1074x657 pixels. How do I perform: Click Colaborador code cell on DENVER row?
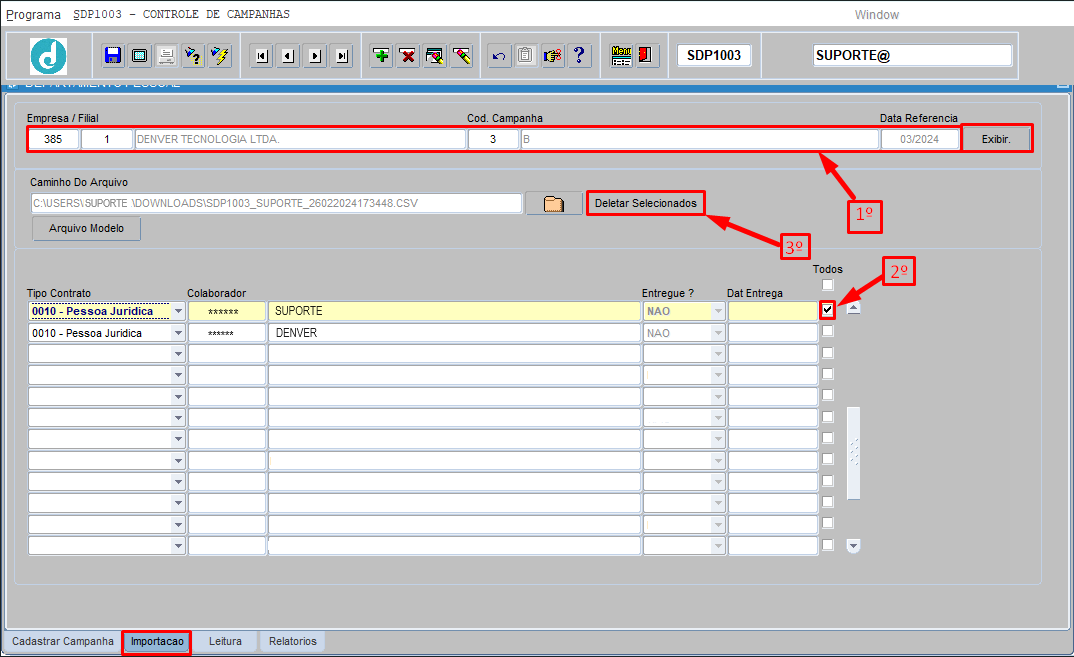pyautogui.click(x=227, y=333)
